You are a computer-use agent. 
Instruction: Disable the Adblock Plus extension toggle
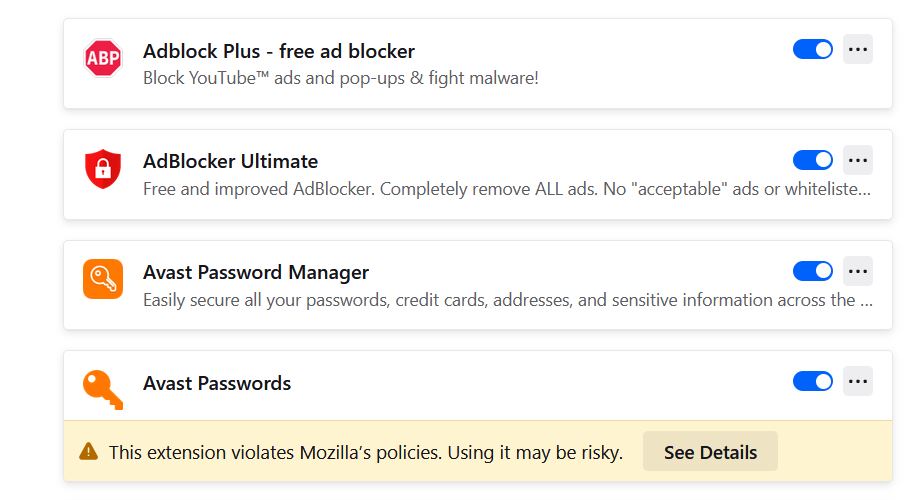(x=813, y=49)
